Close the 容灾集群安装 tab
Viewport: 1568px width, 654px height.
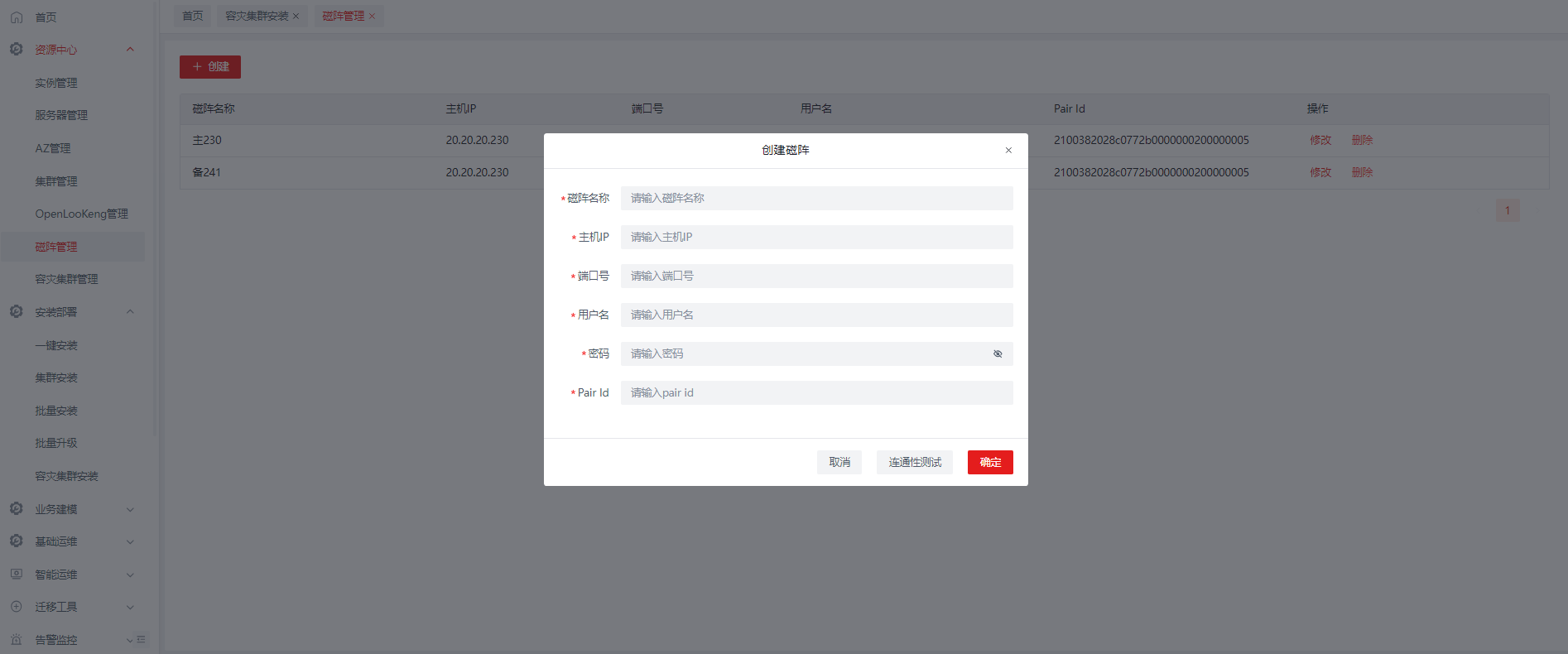pyautogui.click(x=296, y=17)
